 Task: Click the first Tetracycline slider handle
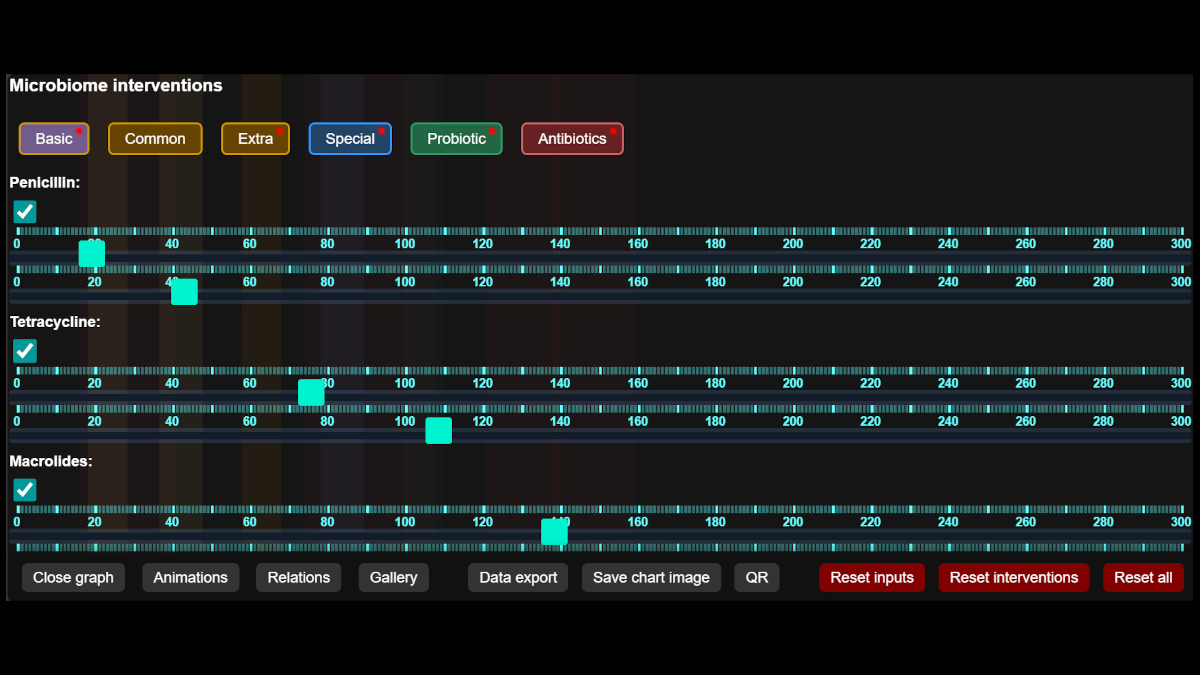click(311, 393)
